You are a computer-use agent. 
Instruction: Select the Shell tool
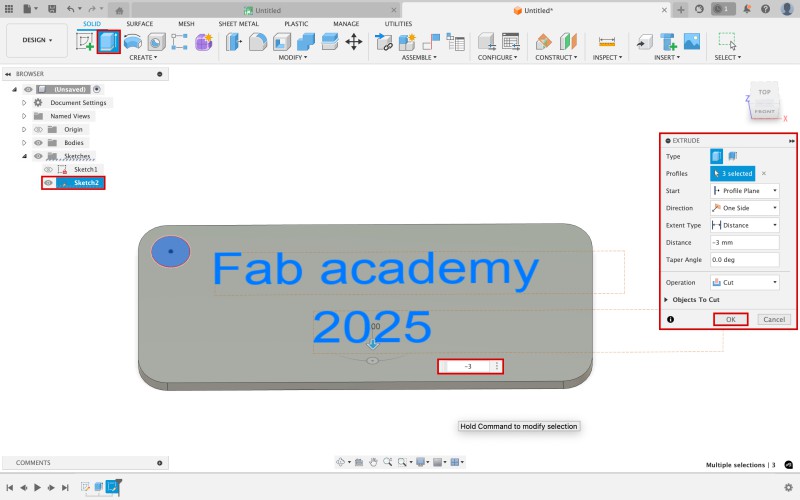point(282,42)
